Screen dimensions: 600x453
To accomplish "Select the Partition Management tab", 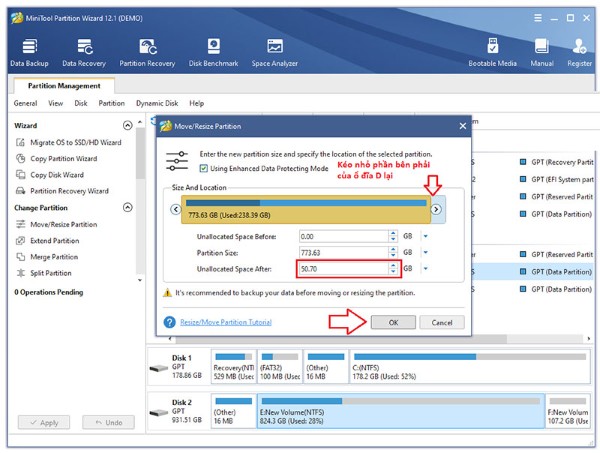I will [64, 85].
